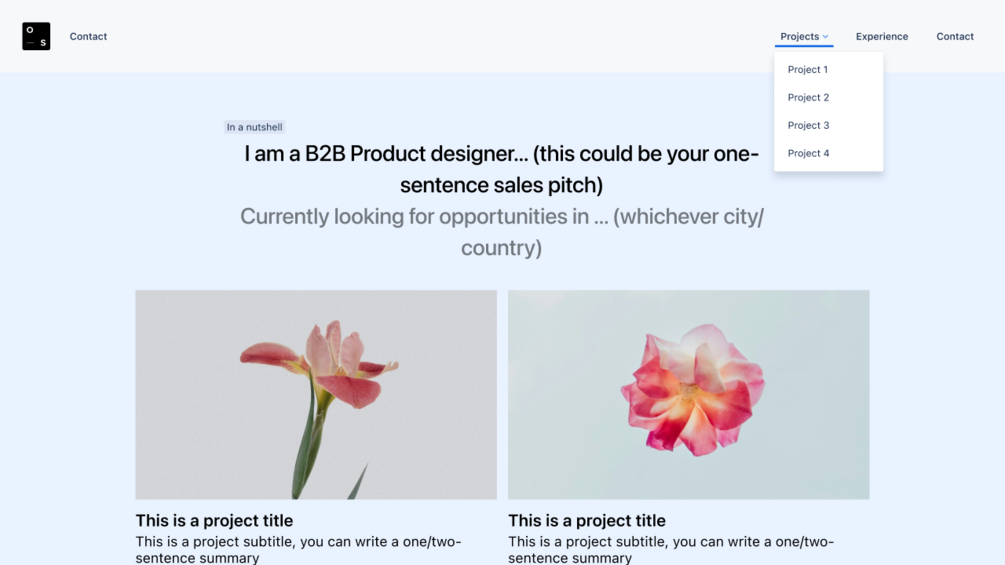1005x565 pixels.
Task: Pick Project 4 in the dropdown menu
Action: 808,154
